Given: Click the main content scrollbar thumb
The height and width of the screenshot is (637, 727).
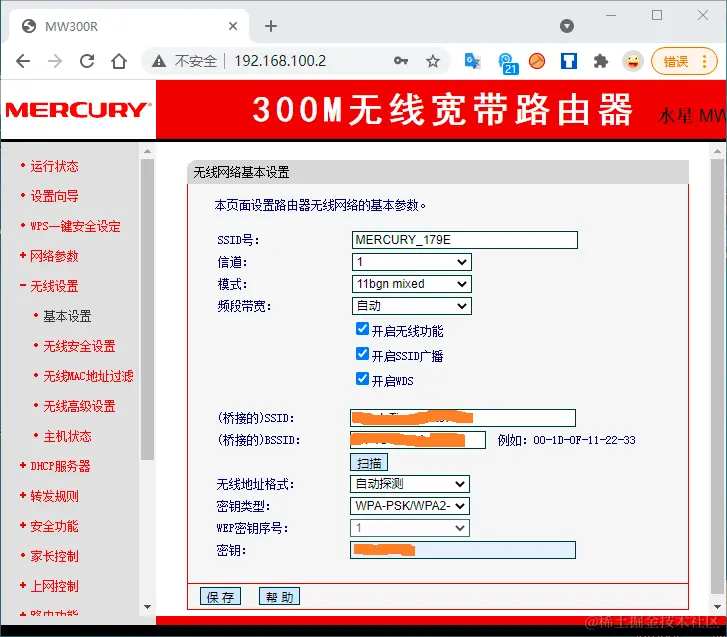Looking at the screenshot, I should (717, 376).
